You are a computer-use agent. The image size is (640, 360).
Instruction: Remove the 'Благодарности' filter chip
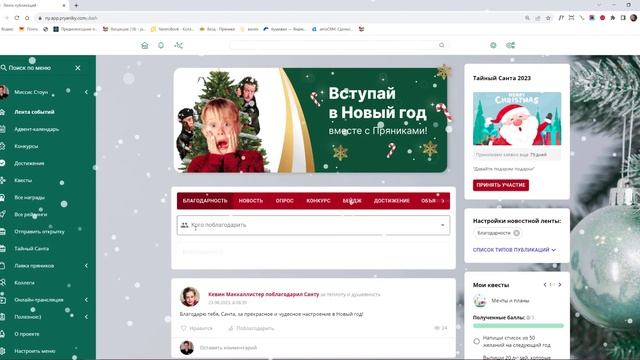(x=516, y=233)
